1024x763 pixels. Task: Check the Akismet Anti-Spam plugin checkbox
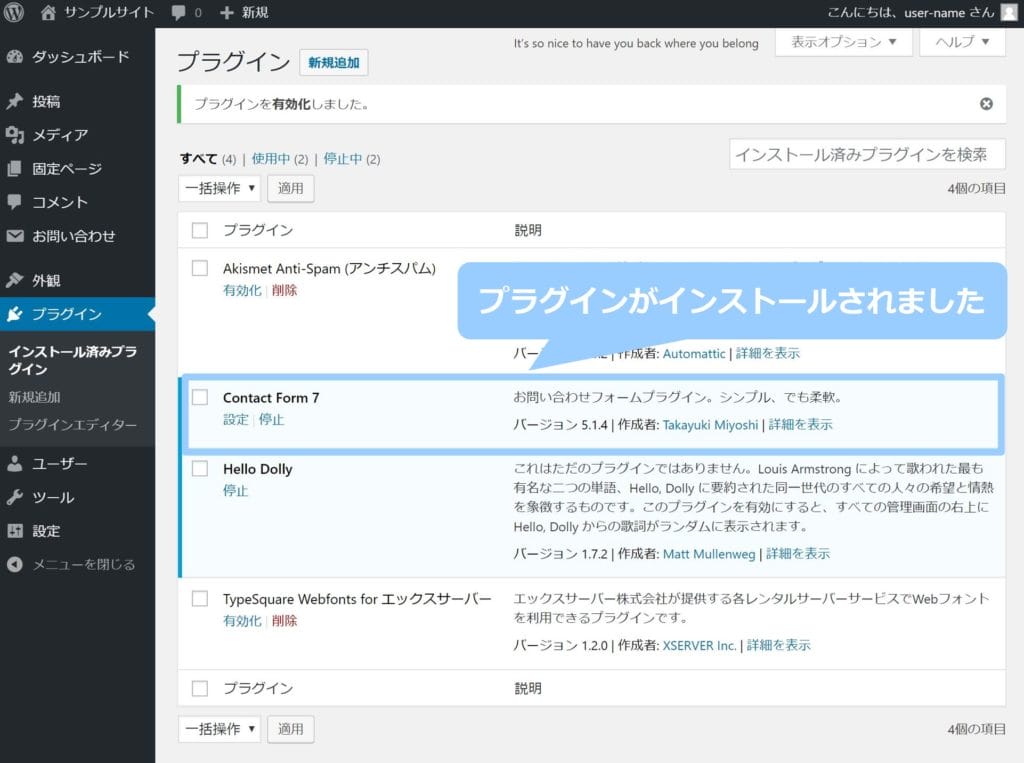click(200, 268)
